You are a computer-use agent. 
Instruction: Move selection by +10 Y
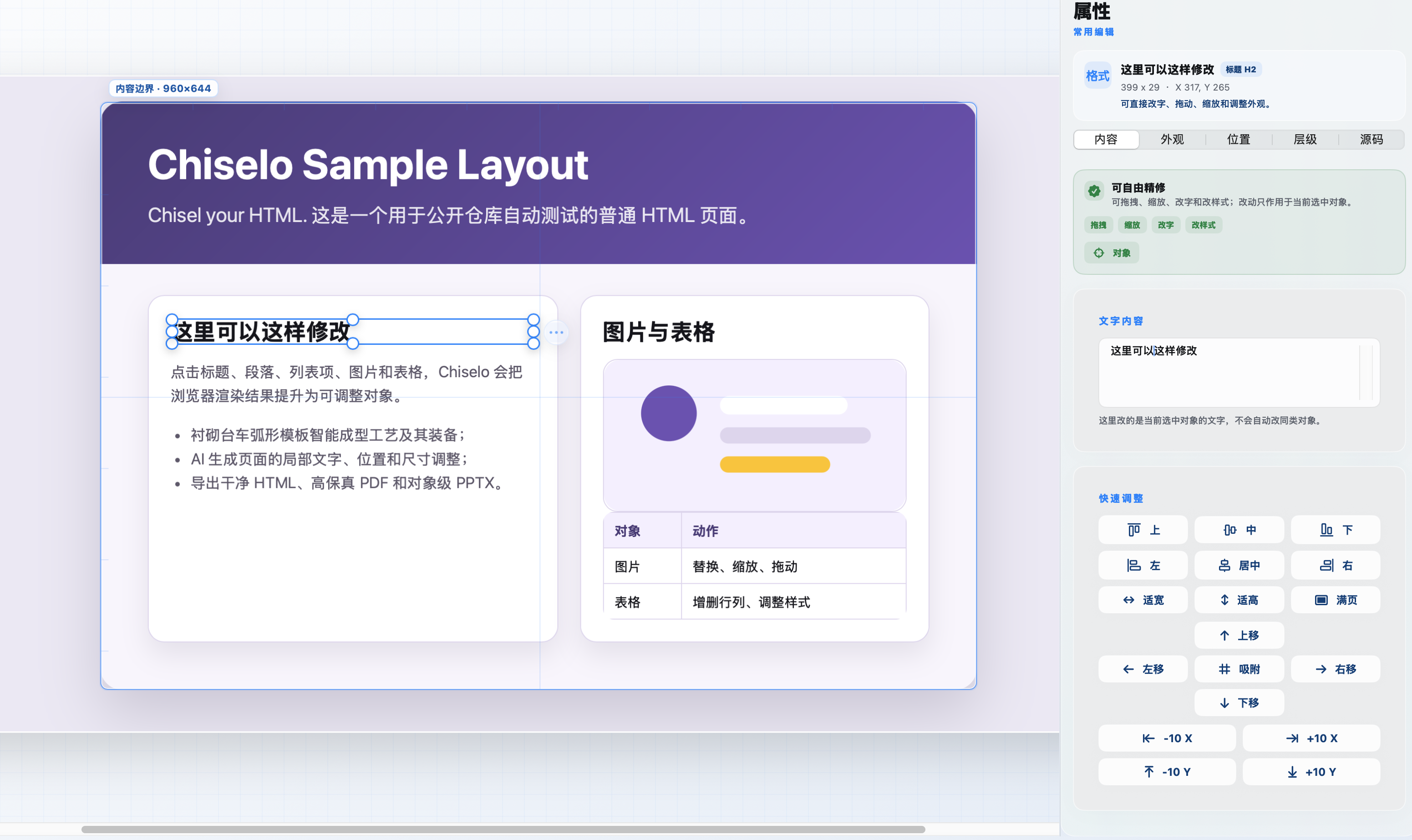(1311, 771)
